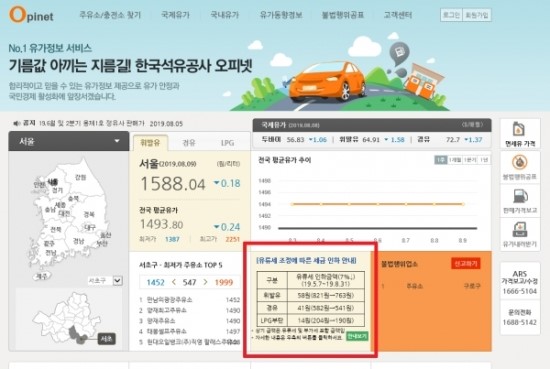Select 1년 chart period
550x369 pixels.
[484, 160]
